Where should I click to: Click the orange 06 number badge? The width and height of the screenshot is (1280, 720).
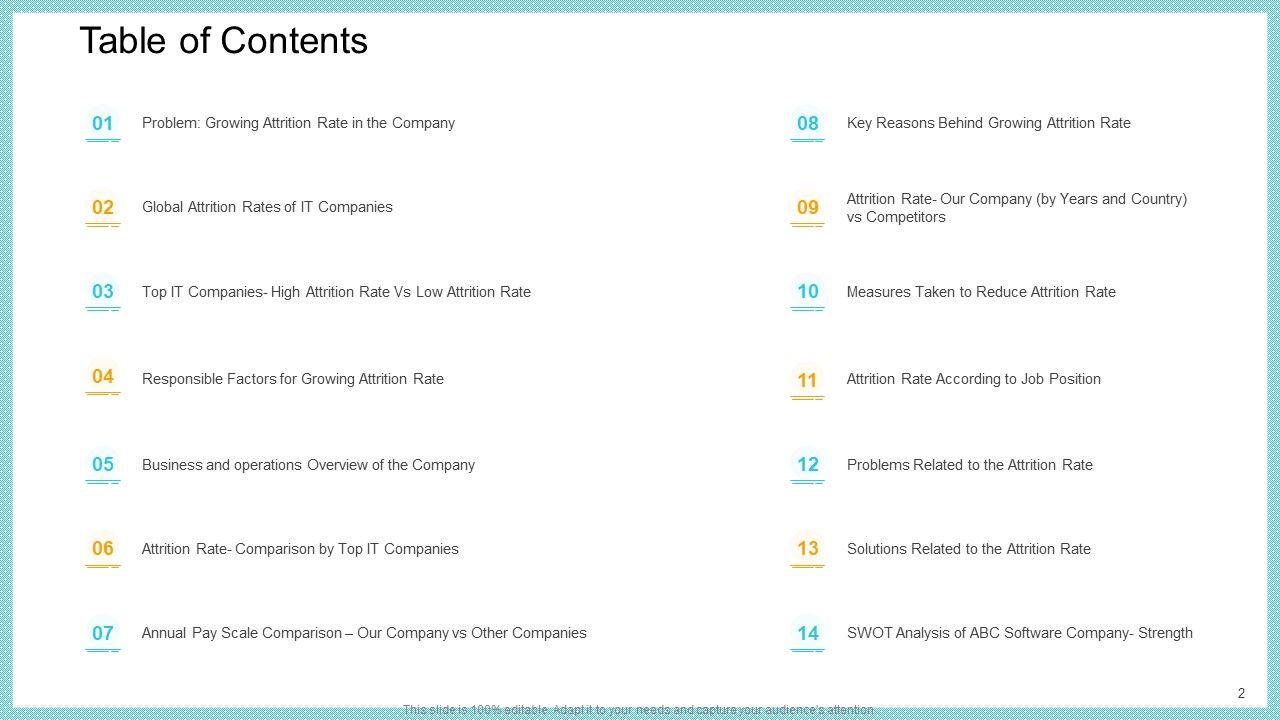[103, 549]
